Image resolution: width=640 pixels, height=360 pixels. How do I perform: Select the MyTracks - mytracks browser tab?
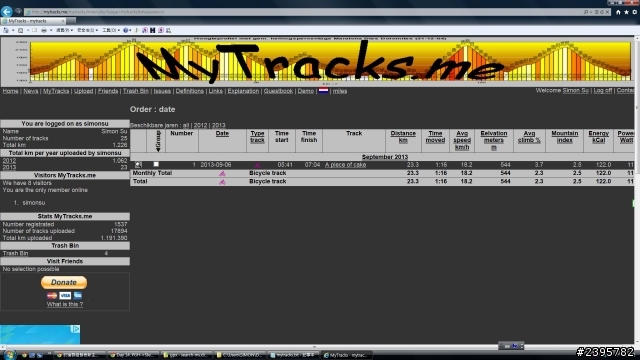click(x=33, y=21)
